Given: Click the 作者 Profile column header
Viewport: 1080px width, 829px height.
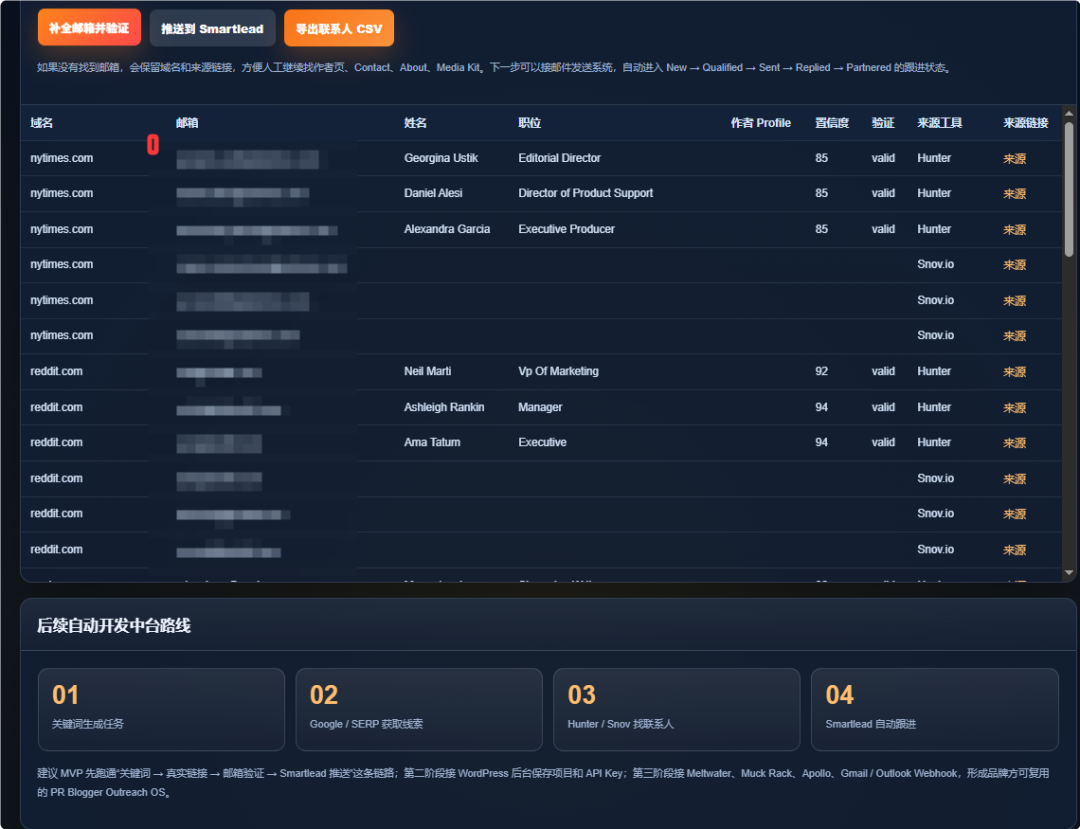Looking at the screenshot, I should [x=760, y=123].
